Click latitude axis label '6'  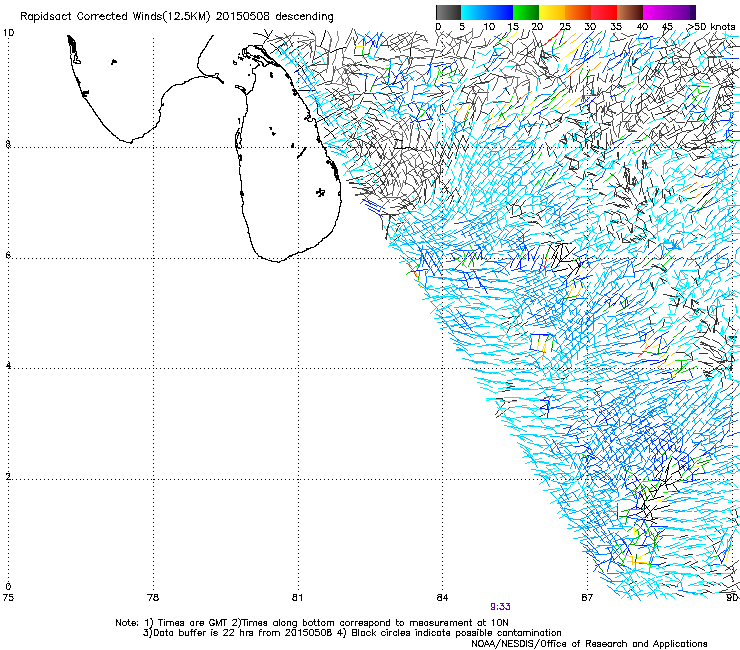point(8,255)
